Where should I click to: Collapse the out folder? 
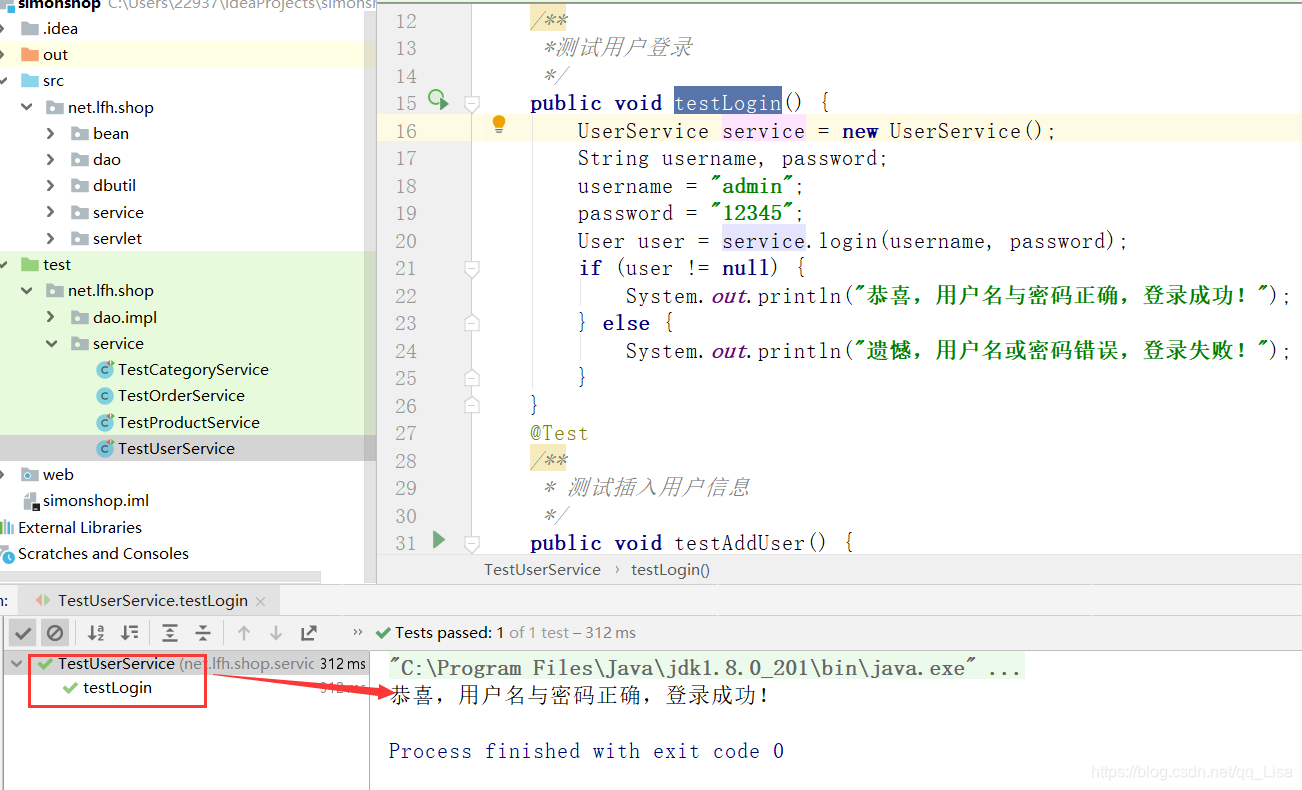click(x=4, y=55)
